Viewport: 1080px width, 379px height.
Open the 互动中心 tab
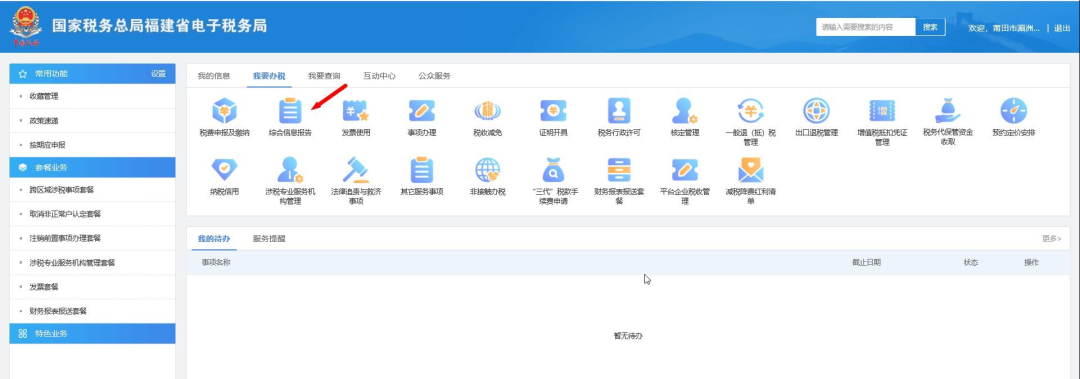pyautogui.click(x=380, y=76)
